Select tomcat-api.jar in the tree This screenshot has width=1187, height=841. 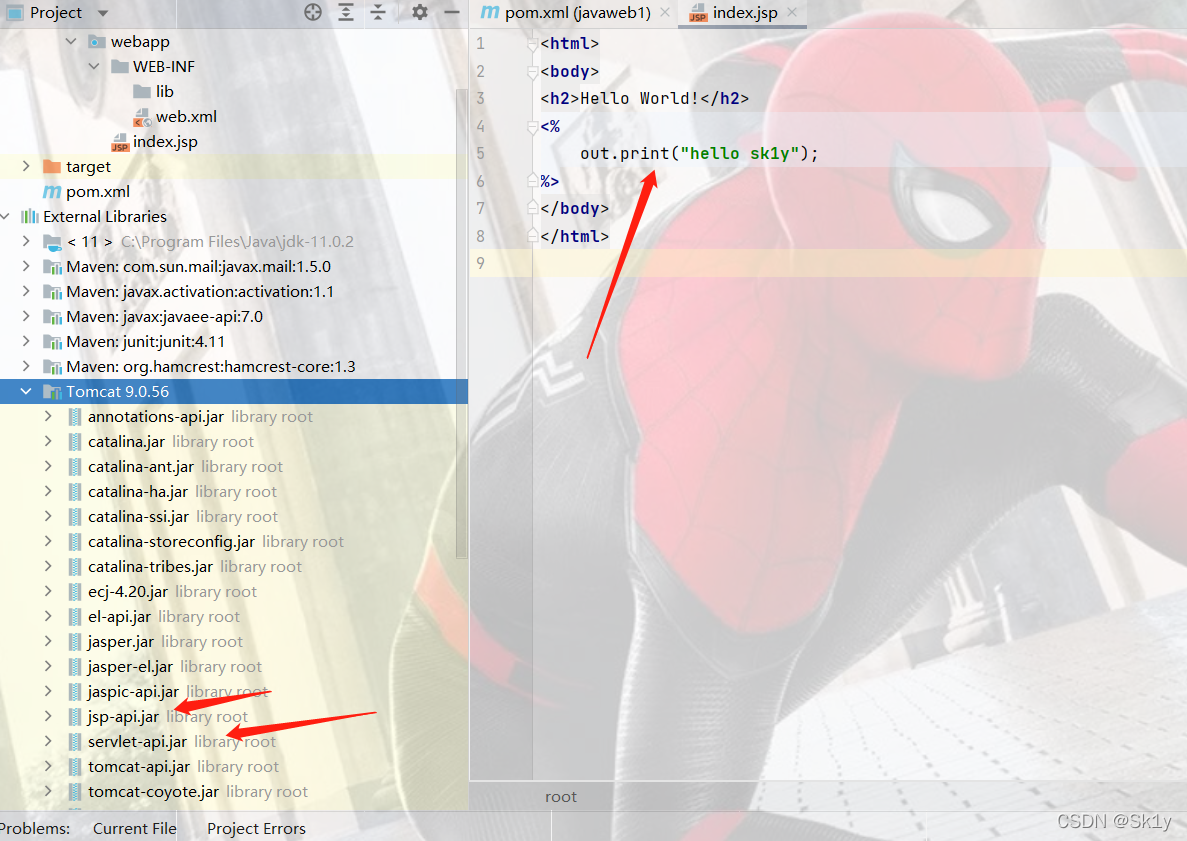[x=139, y=766]
